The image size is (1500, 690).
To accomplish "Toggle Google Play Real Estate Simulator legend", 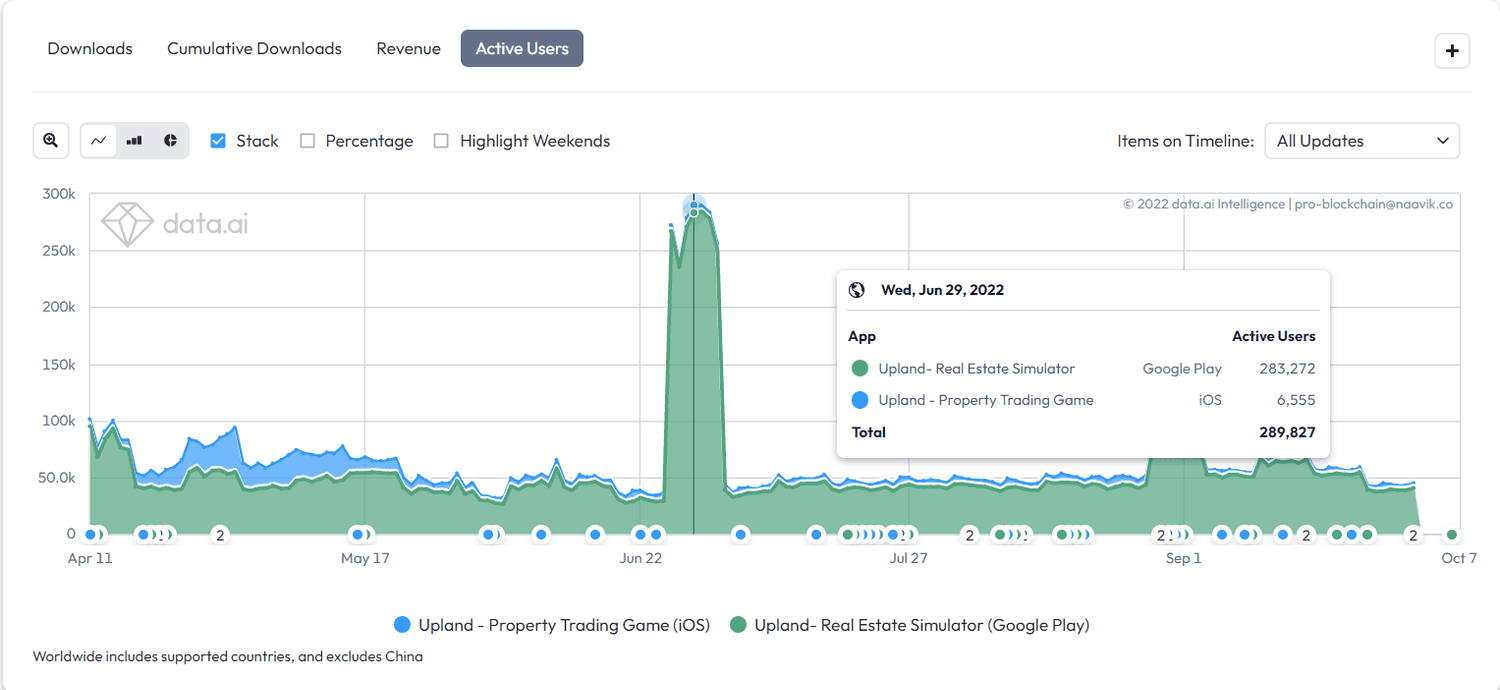I will (x=909, y=625).
